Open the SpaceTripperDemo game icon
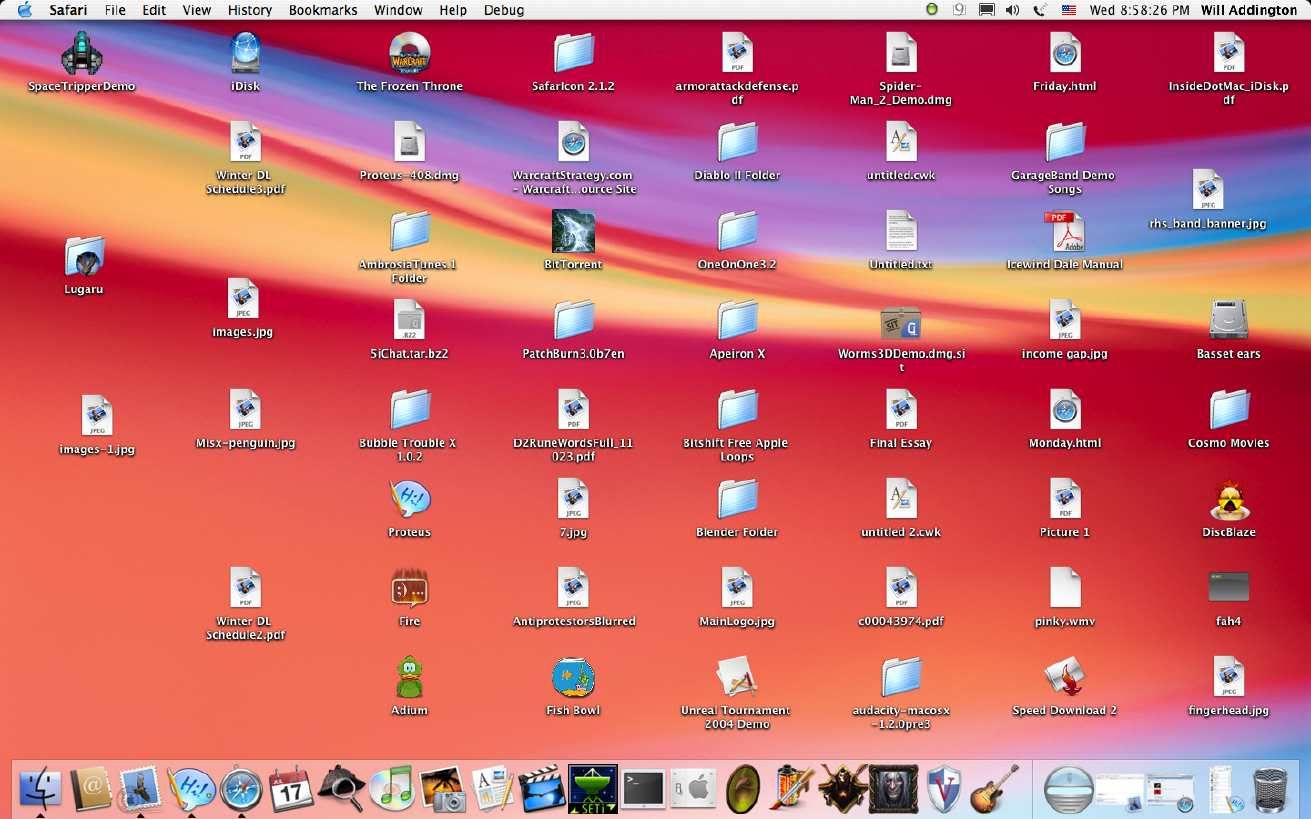Image resolution: width=1311 pixels, height=819 pixels. tap(82, 53)
